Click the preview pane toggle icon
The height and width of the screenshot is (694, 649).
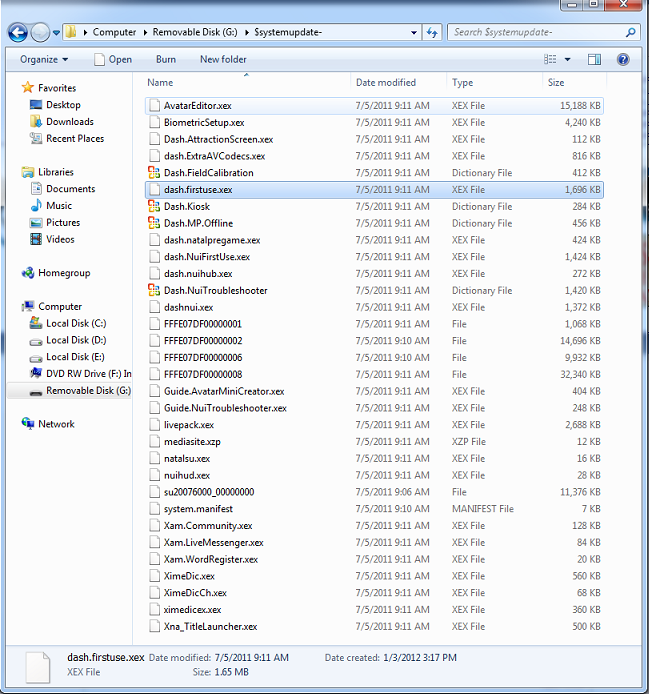tap(596, 60)
